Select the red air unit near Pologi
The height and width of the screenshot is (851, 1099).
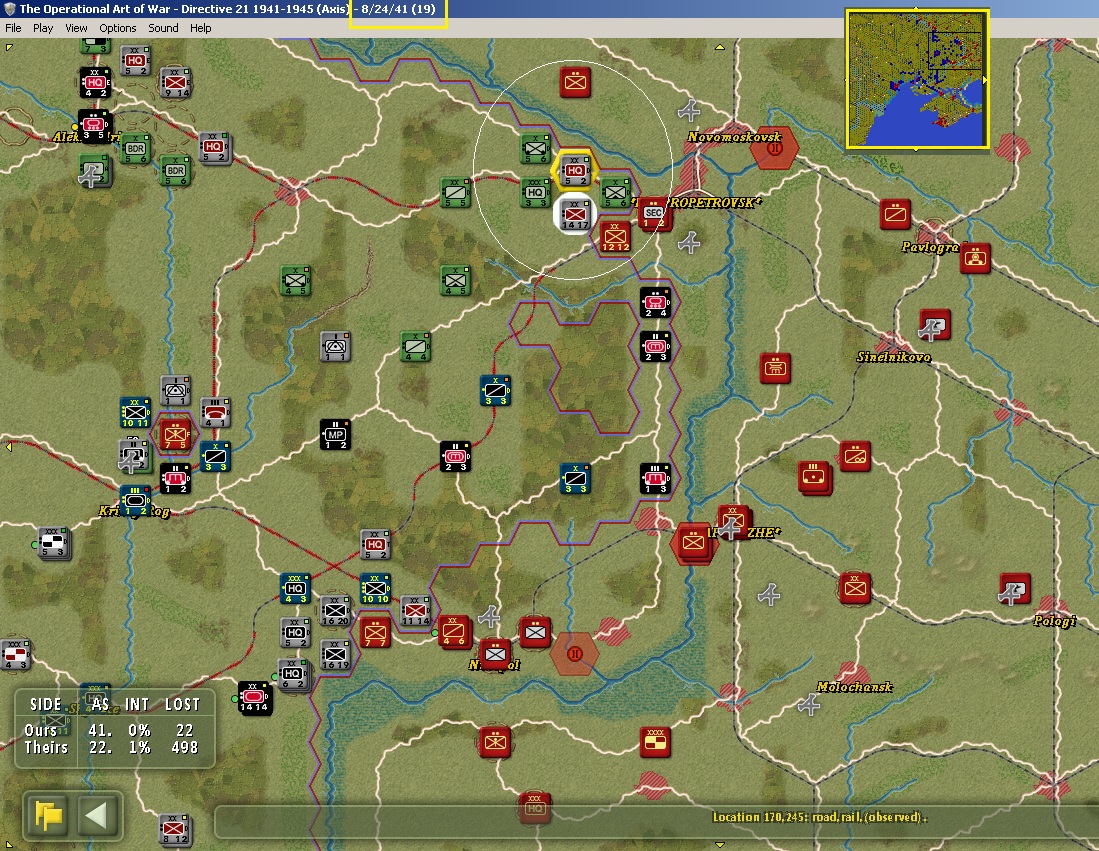tap(1014, 589)
